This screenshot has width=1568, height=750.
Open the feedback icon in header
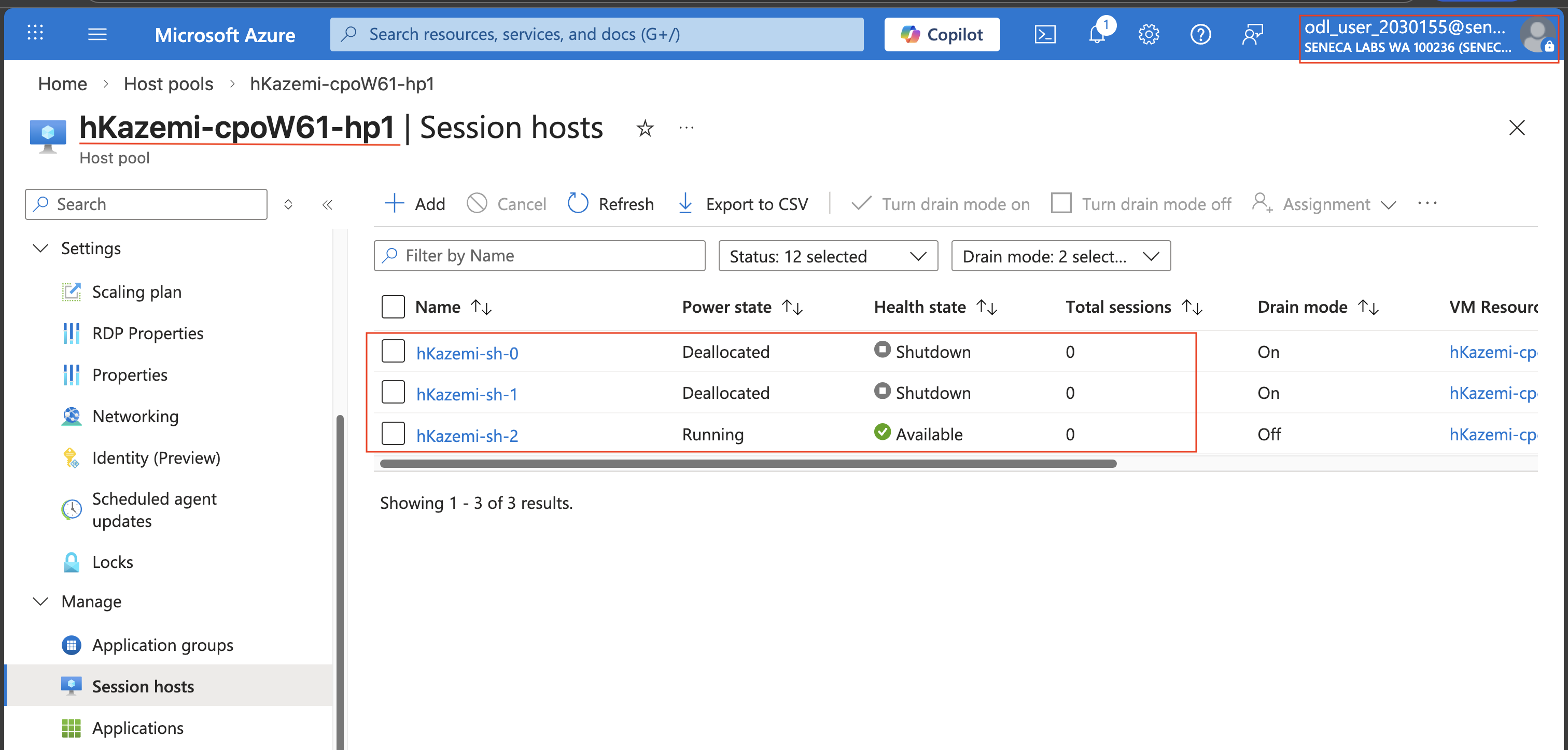[1252, 34]
